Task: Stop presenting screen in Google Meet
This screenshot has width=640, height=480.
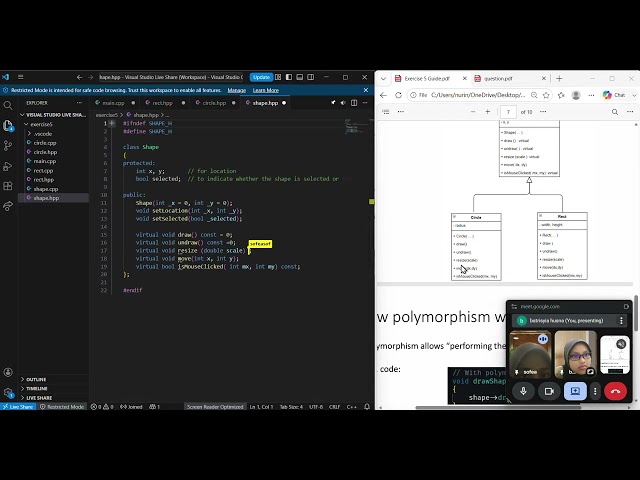Action: tap(575, 391)
